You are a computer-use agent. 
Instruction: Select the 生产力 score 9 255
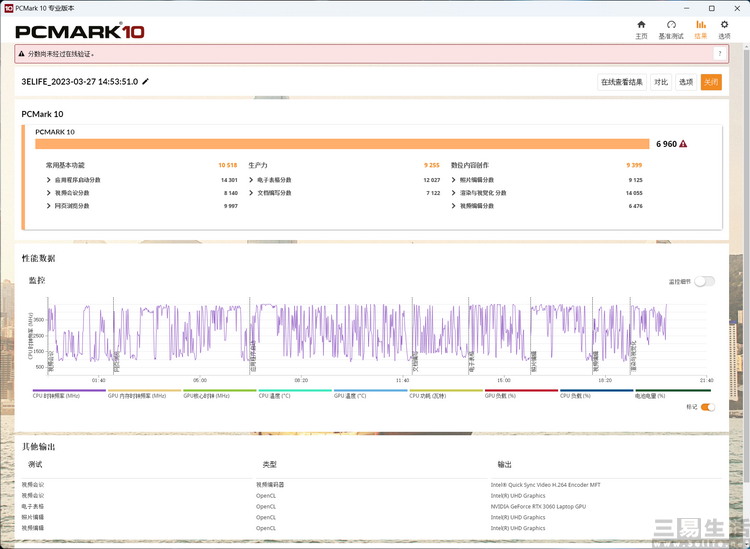[x=431, y=165]
